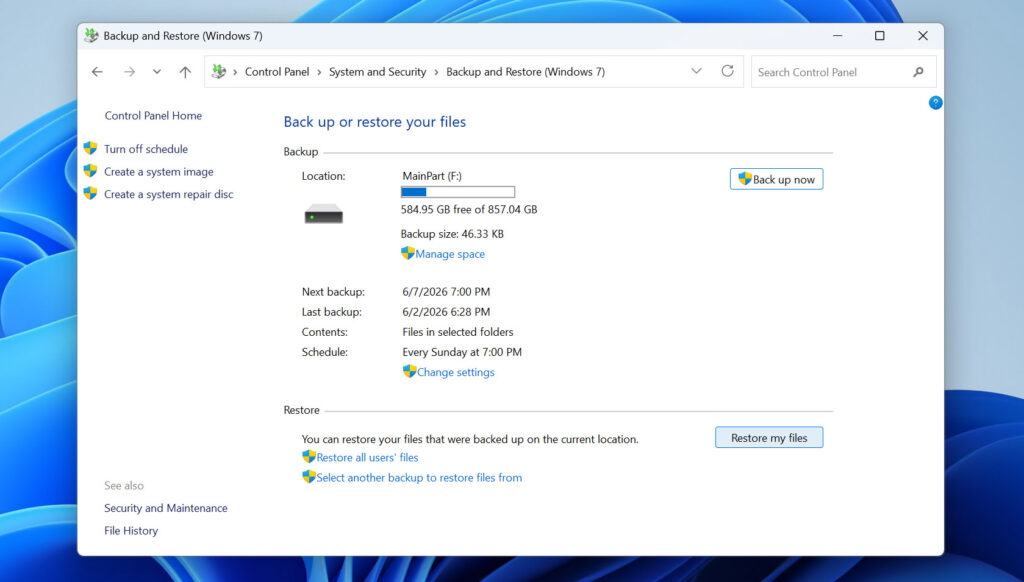Click shield icon beside Create a system image
Screen dimensions: 1024x582
[90, 171]
